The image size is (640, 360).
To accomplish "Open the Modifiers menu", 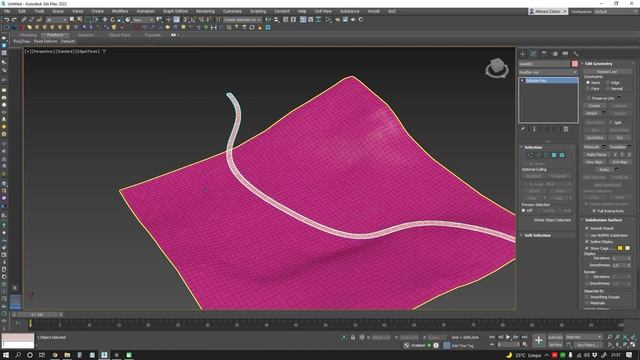I will tap(120, 11).
